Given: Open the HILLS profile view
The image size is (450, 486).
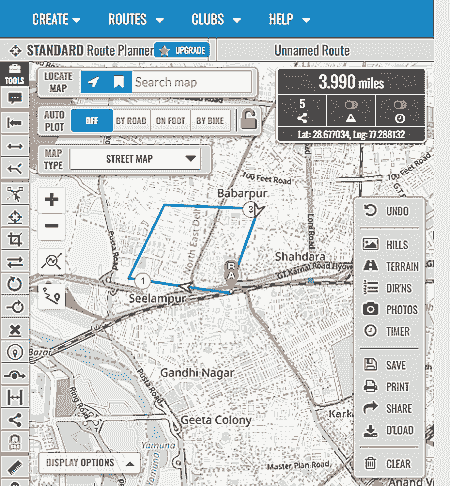Looking at the screenshot, I should tap(388, 245).
